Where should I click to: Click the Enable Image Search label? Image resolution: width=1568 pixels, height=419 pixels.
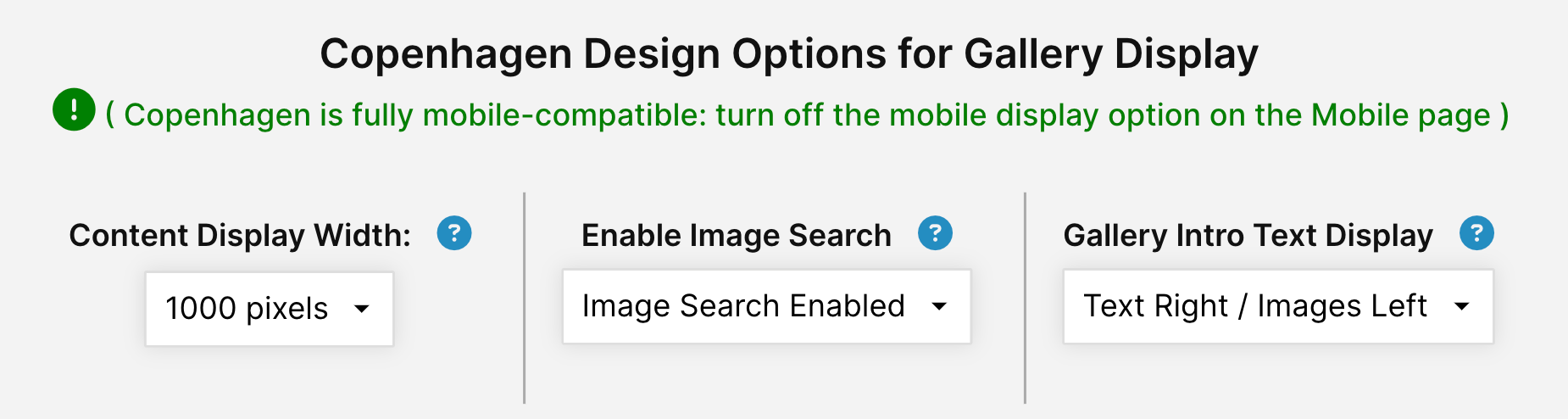[737, 235]
